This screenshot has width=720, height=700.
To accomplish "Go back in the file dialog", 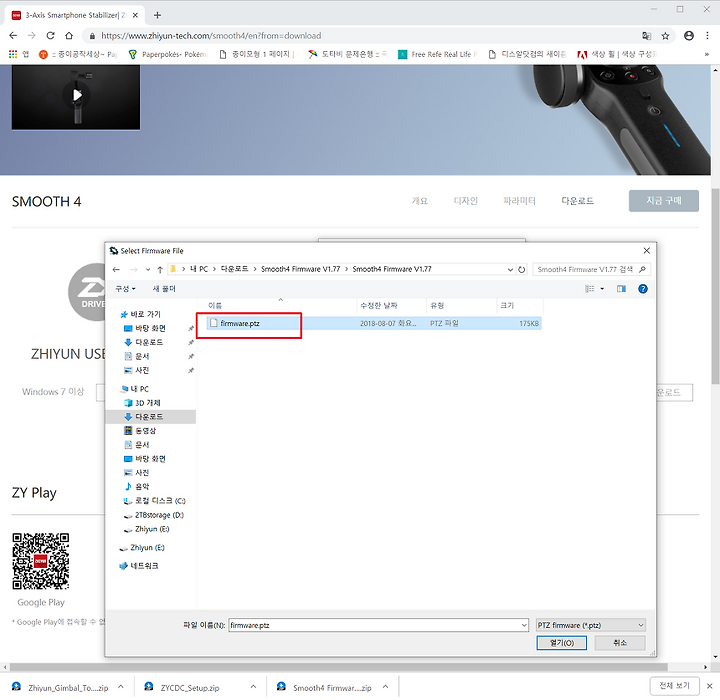I will (116, 270).
